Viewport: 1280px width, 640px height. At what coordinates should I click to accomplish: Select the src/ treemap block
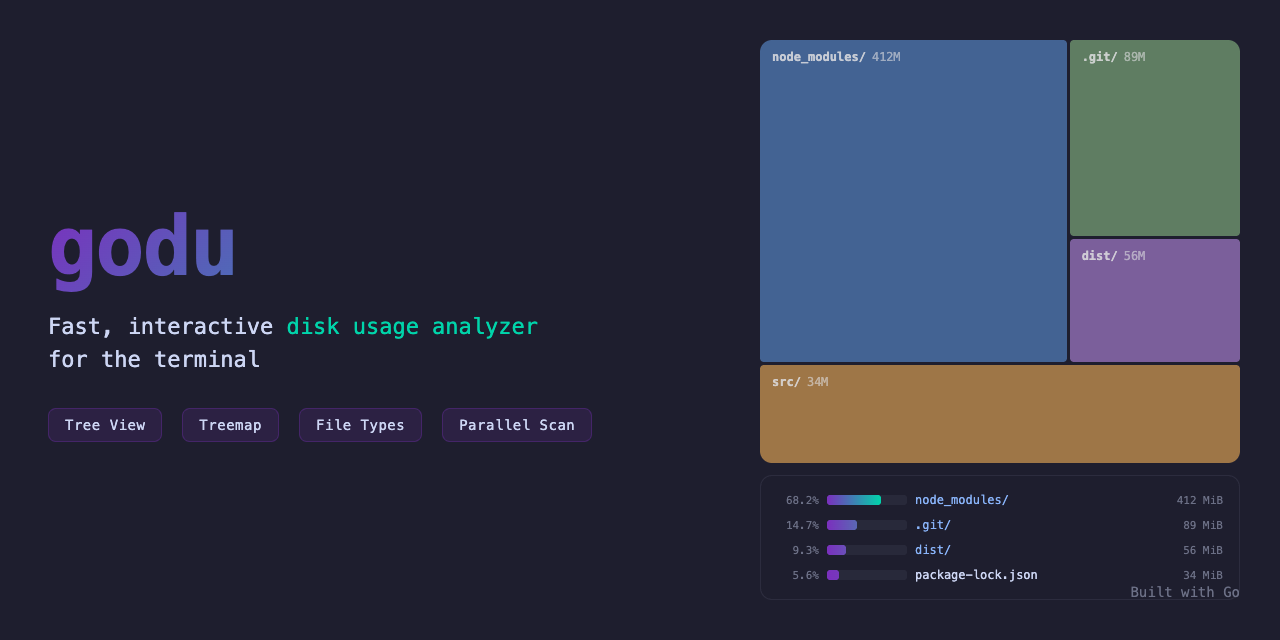(1000, 414)
